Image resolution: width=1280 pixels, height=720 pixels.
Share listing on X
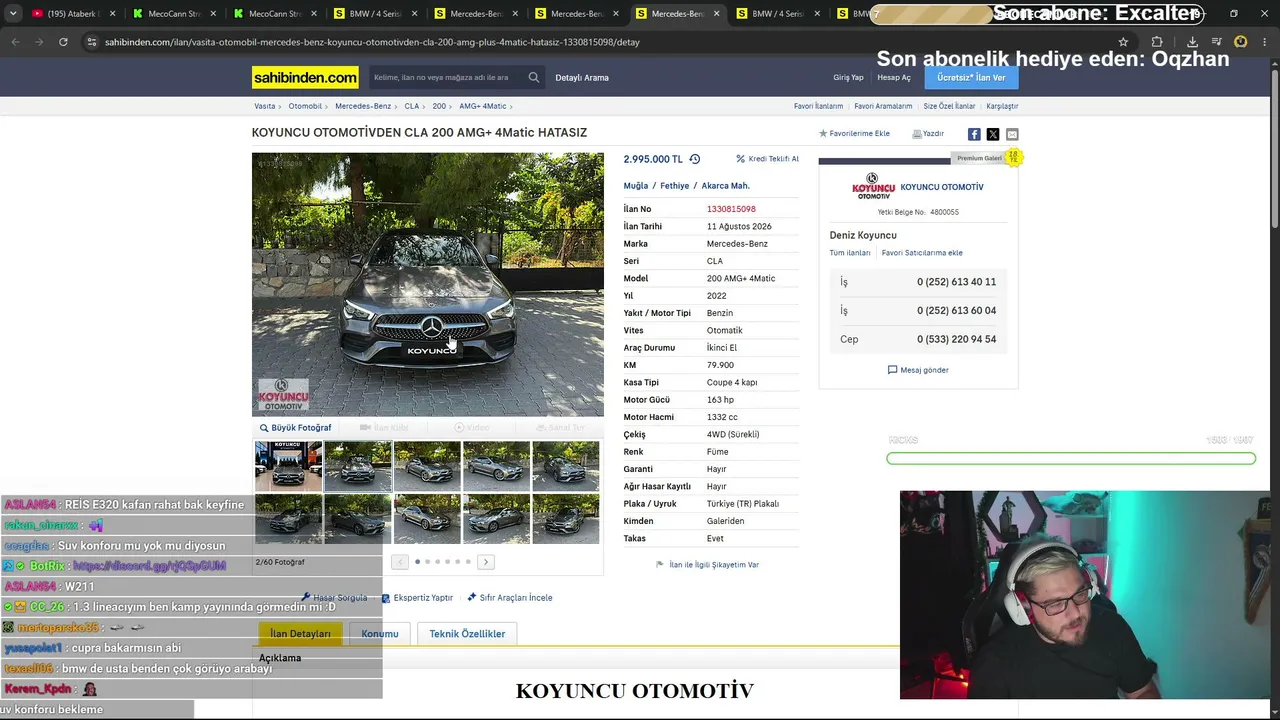(993, 134)
